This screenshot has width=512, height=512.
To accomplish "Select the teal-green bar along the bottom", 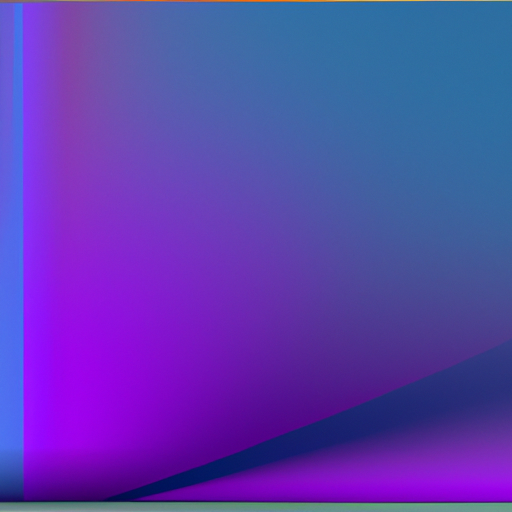I will coord(256,507).
